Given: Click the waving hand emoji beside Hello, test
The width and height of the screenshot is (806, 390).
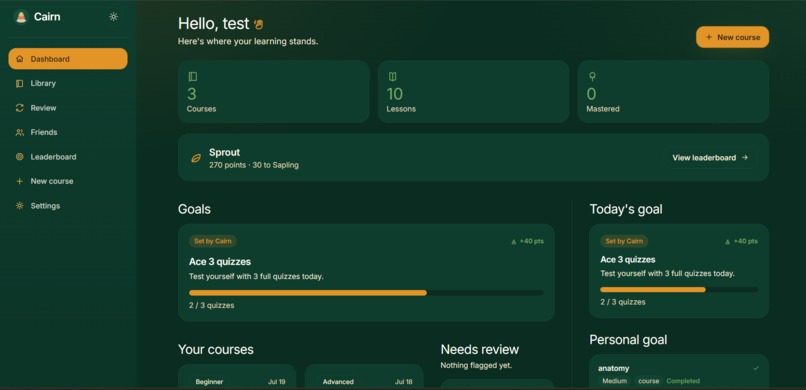Looking at the screenshot, I should pyautogui.click(x=259, y=24).
